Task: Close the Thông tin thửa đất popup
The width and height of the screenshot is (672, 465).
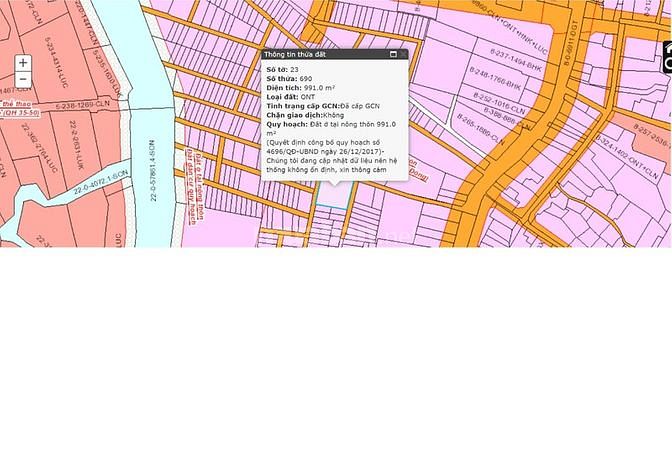Action: pyautogui.click(x=403, y=54)
